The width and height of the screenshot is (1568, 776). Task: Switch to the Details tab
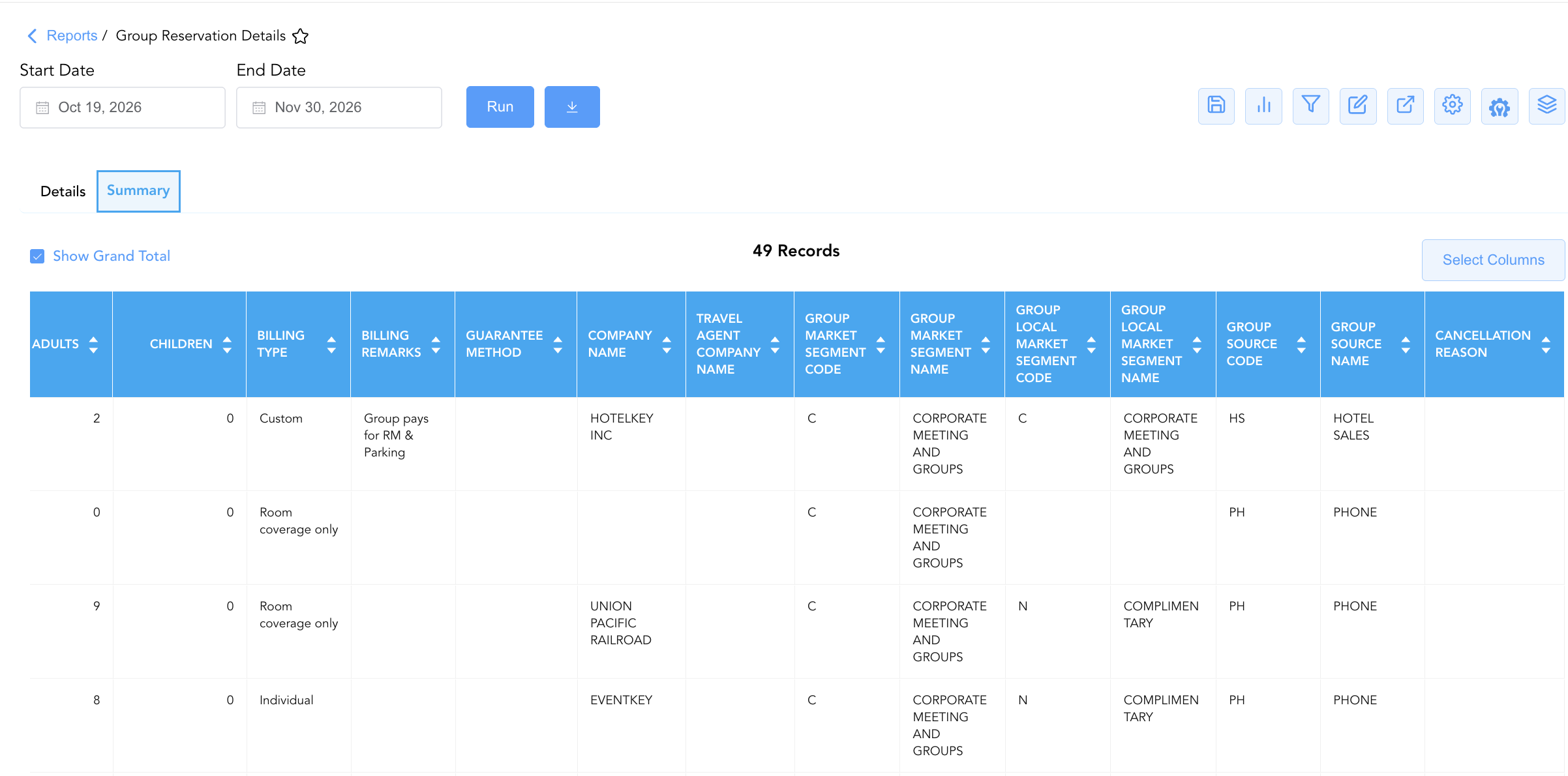tap(63, 192)
